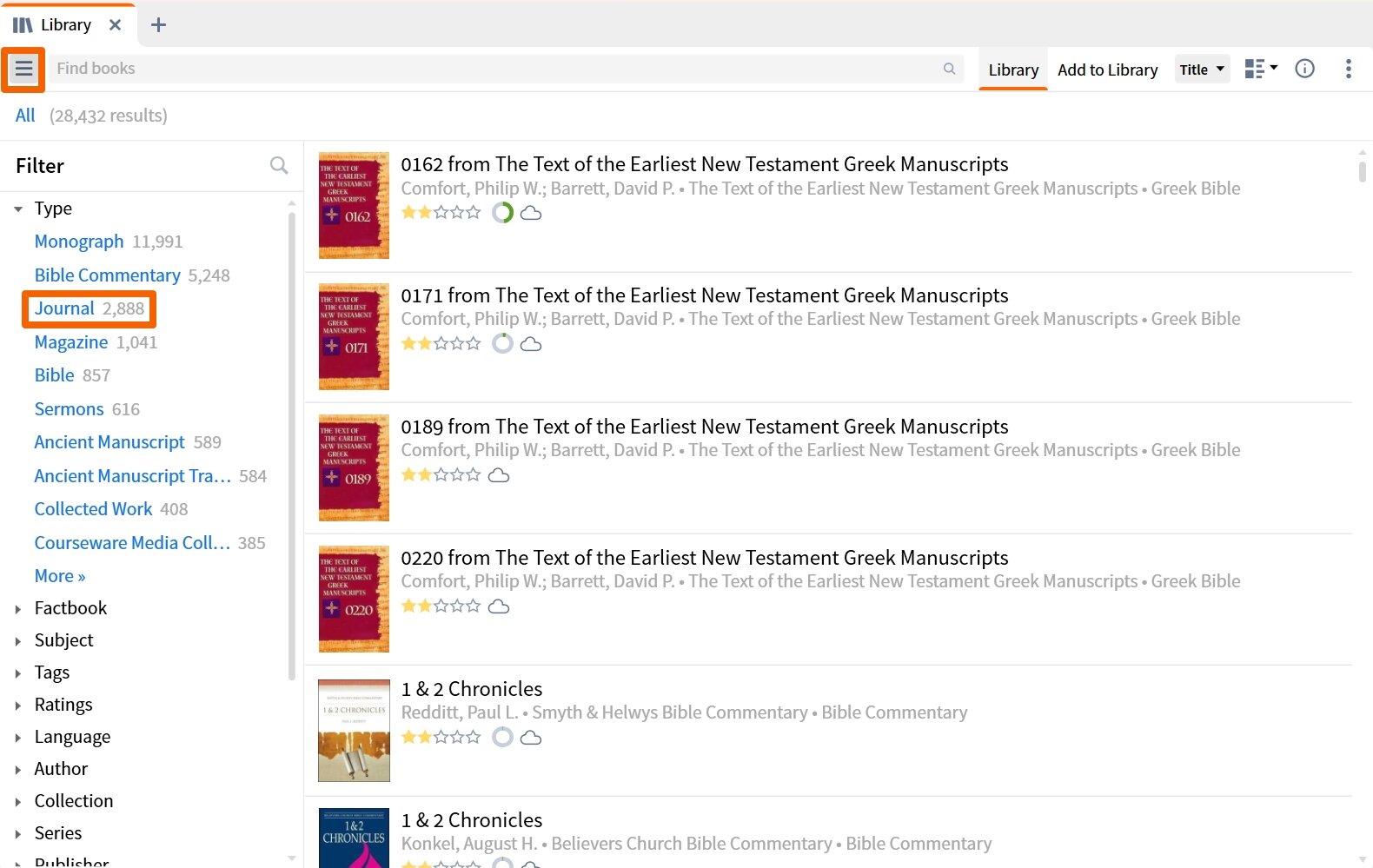Click in the Find books field
This screenshot has height=868, width=1373.
(x=495, y=69)
